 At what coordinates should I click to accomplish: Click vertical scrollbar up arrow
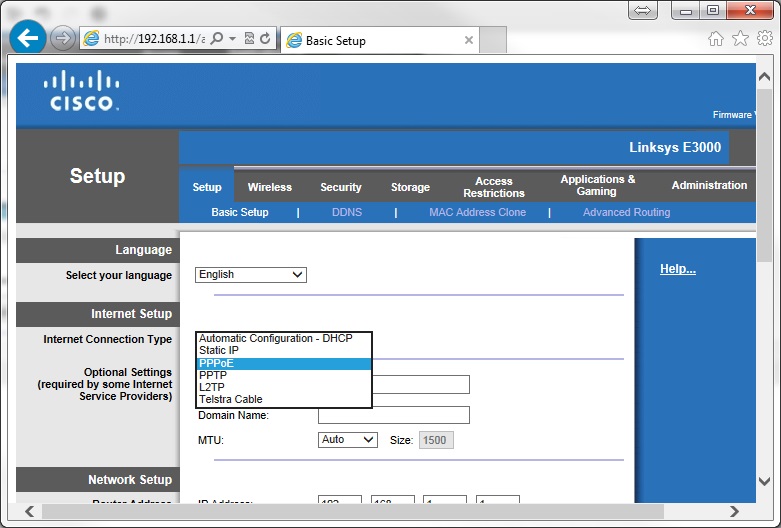coord(765,77)
